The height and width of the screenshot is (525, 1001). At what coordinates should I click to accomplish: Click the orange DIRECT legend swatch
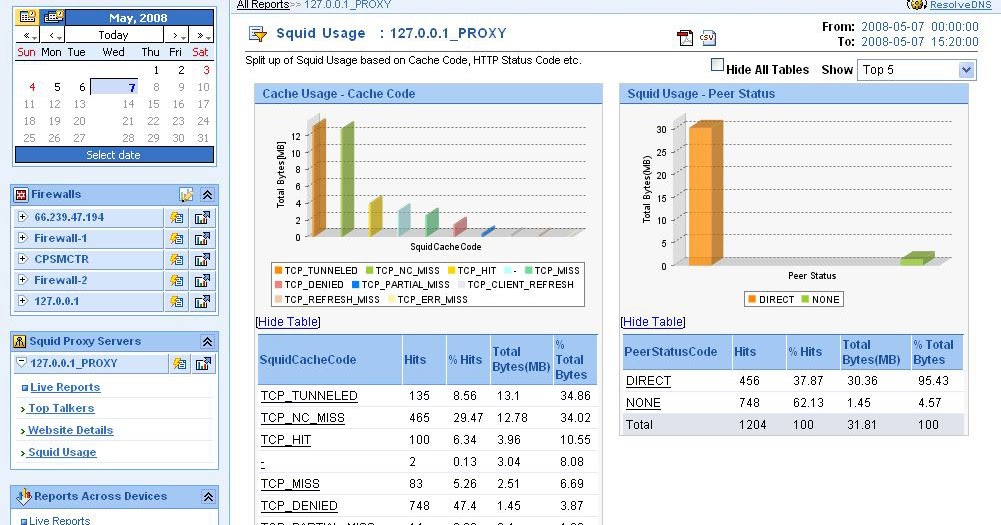(752, 299)
